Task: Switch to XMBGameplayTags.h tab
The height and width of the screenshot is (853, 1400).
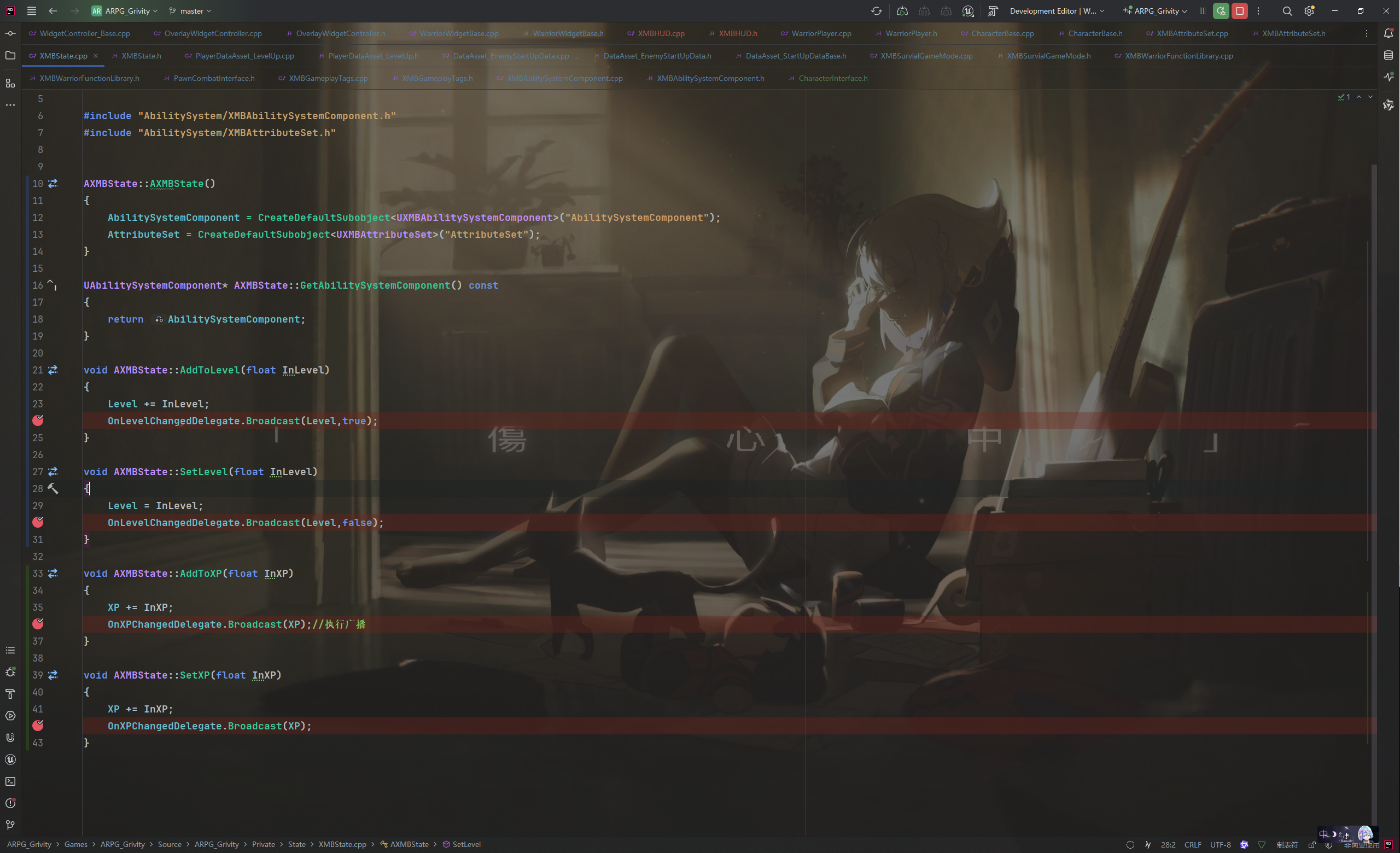Action: (x=433, y=78)
